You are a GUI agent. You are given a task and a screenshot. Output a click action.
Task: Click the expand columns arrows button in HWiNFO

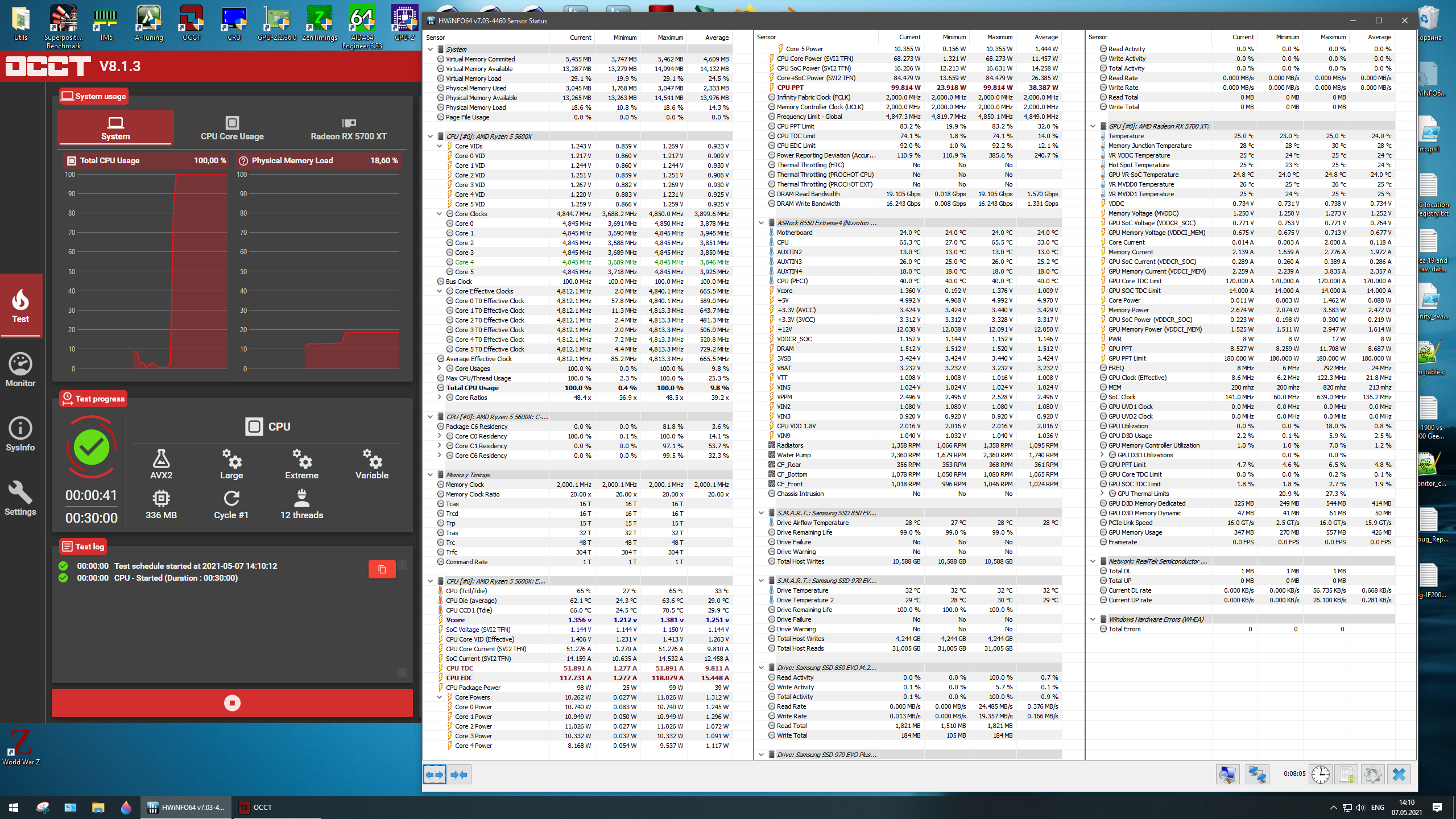(435, 775)
